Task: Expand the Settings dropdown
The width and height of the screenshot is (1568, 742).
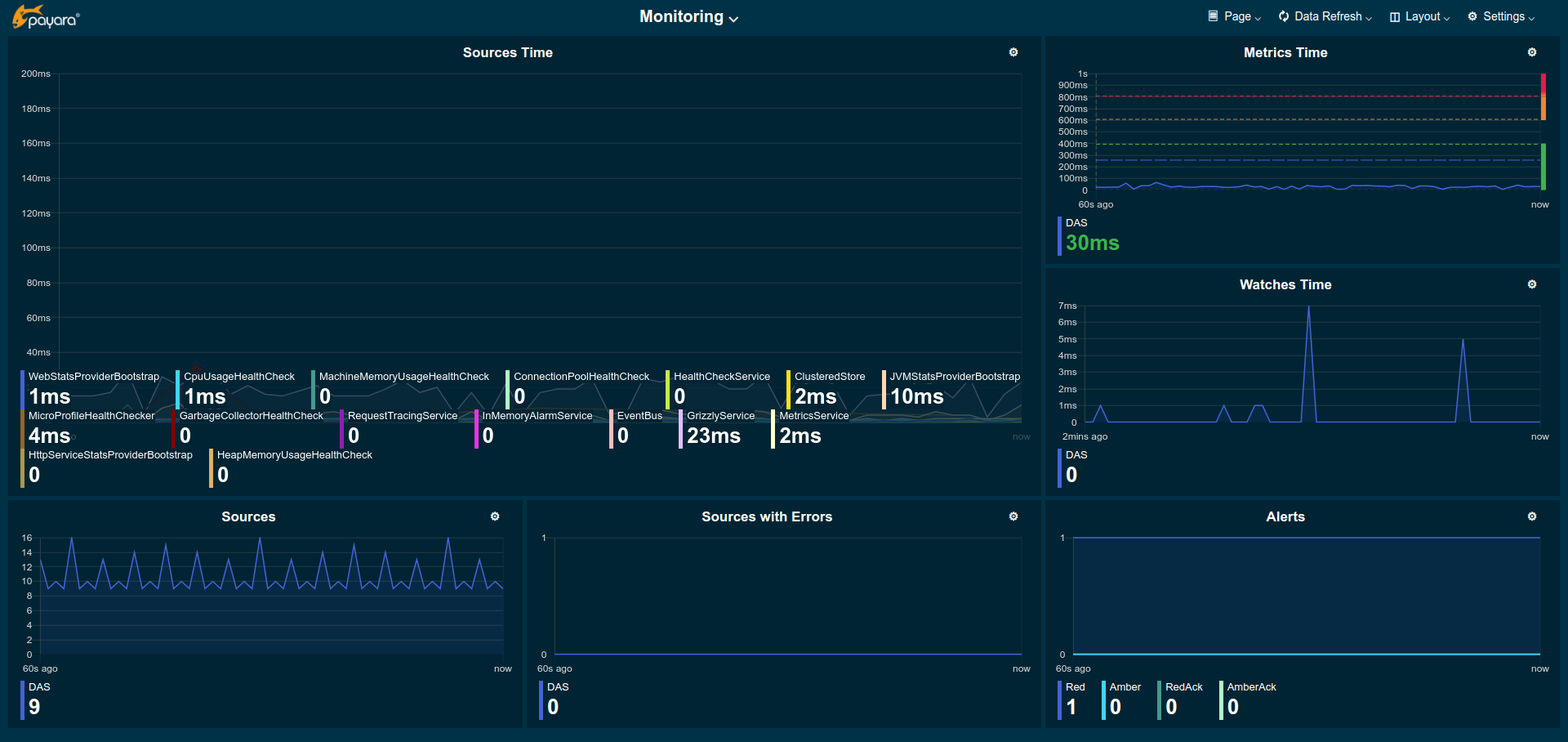Action: [x=1501, y=16]
